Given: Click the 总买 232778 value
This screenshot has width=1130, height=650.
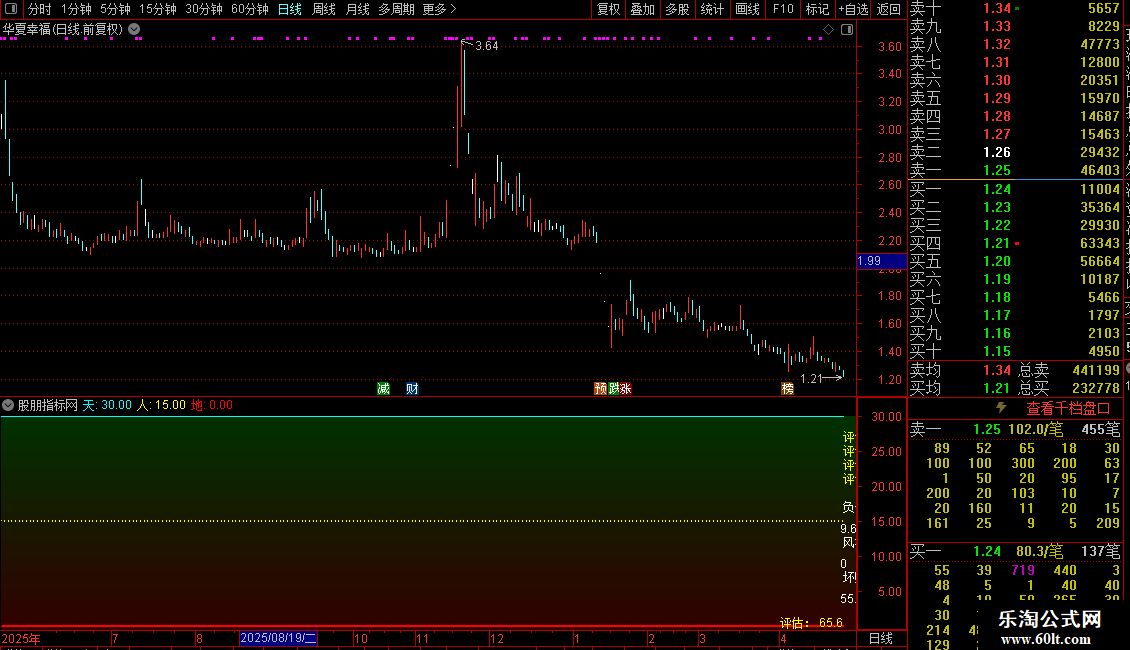Looking at the screenshot, I should tap(1095, 388).
